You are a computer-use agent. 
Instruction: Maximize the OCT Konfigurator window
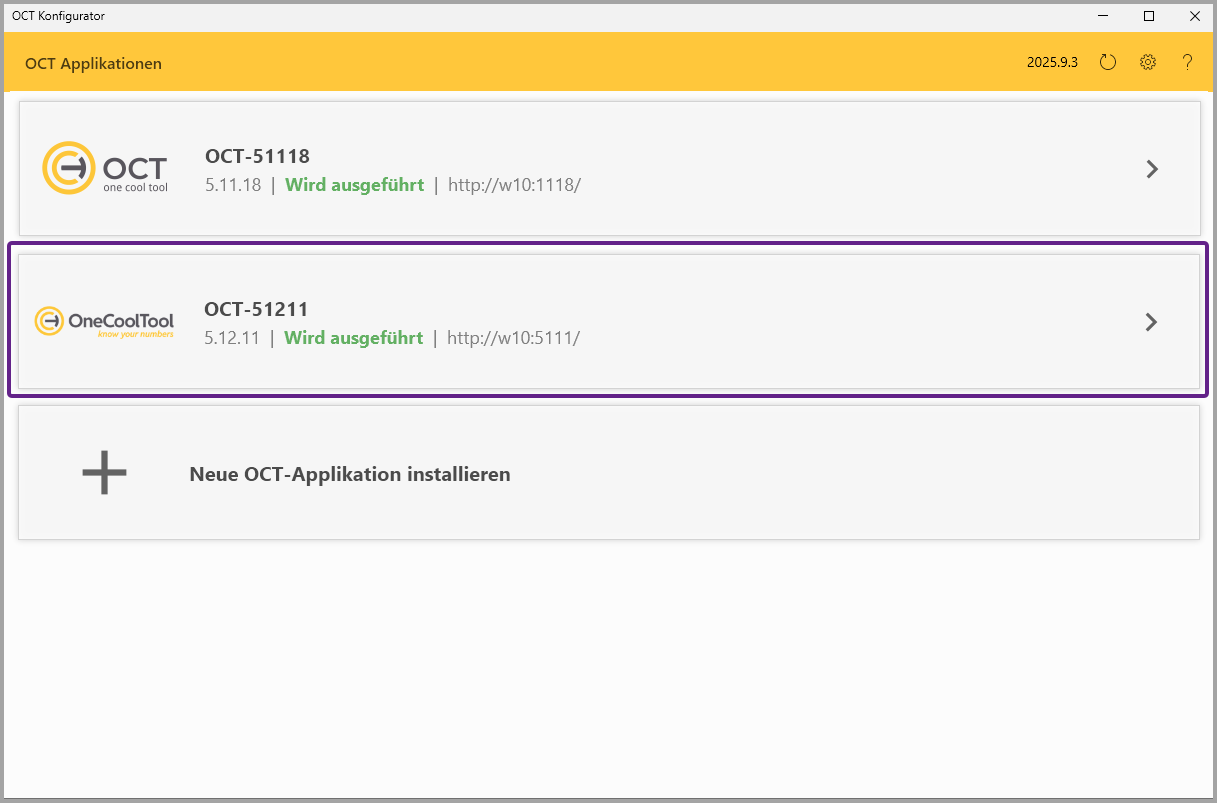1149,16
